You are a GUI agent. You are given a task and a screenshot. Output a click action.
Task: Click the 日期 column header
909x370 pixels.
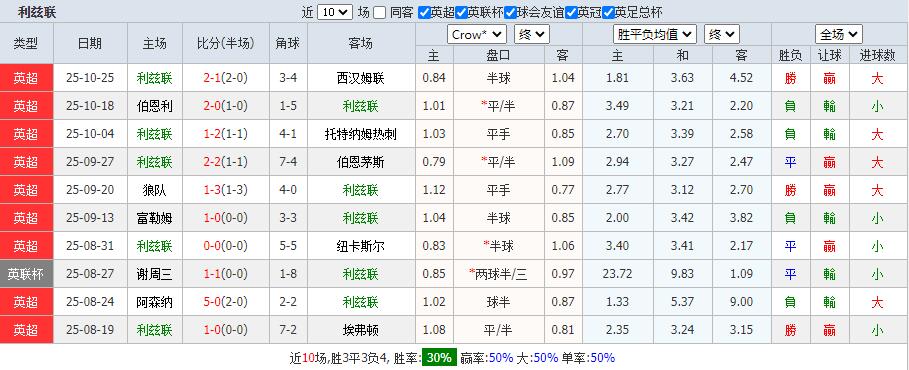(90, 43)
